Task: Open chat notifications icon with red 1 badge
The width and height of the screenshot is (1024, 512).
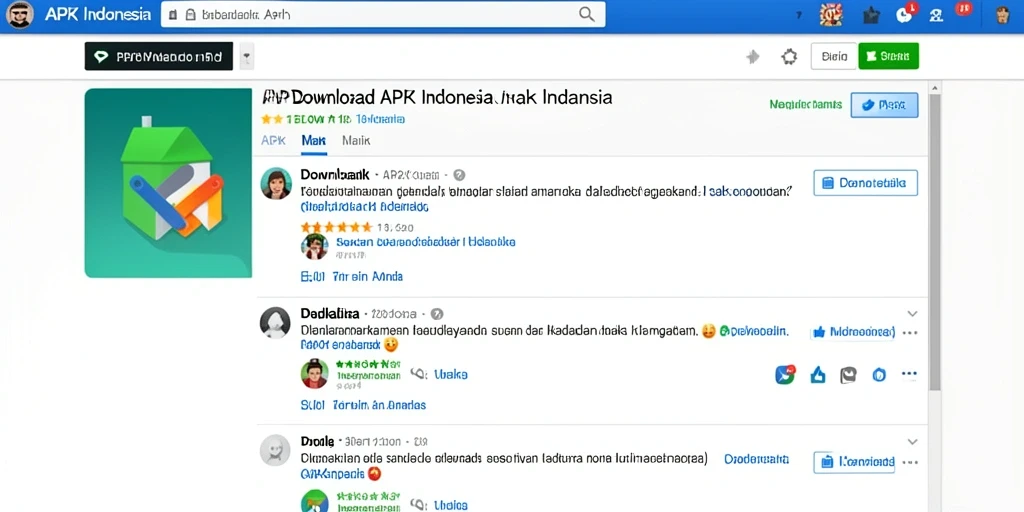Action: pyautogui.click(x=906, y=14)
